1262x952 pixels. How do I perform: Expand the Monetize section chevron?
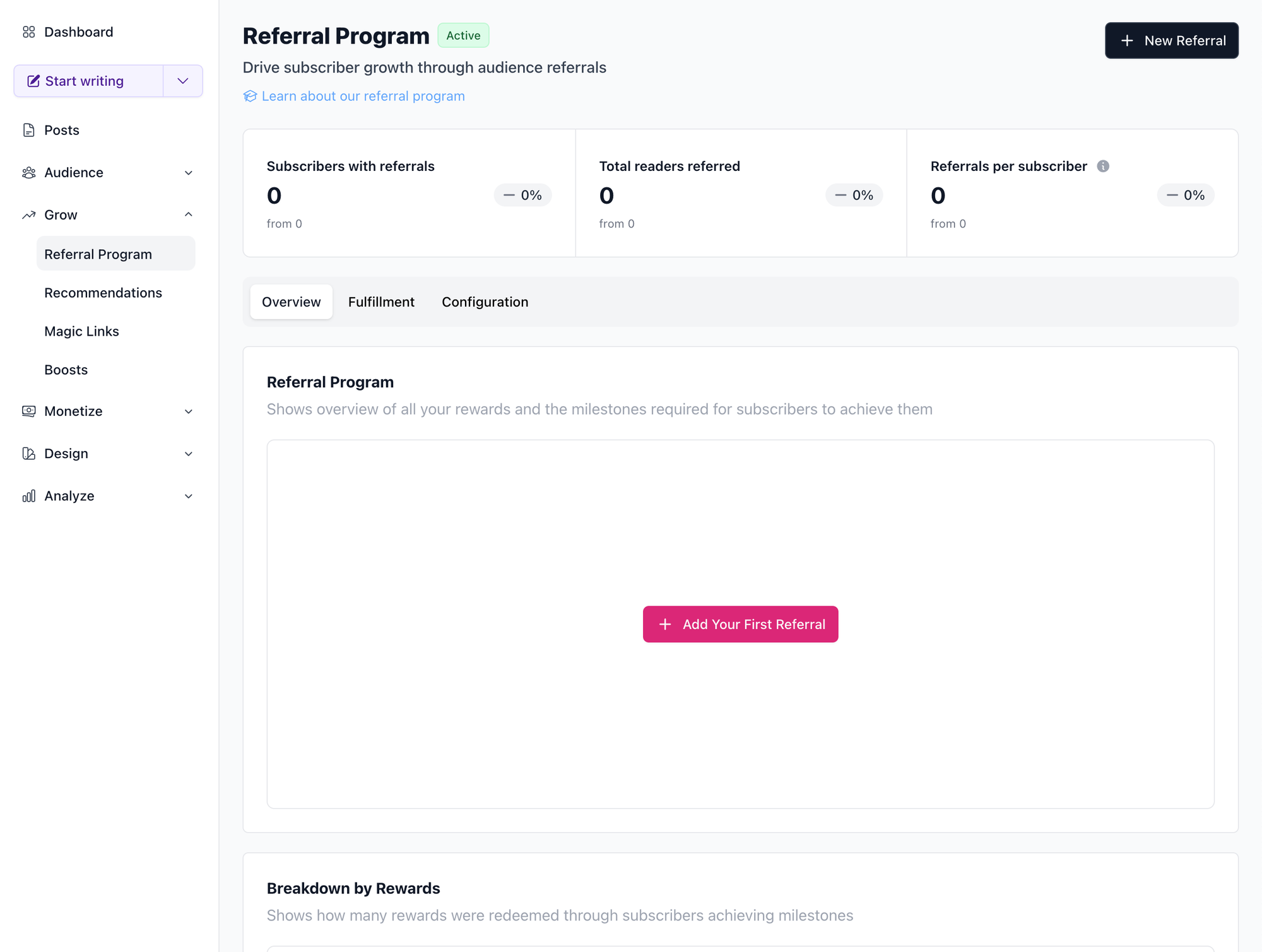(x=188, y=411)
